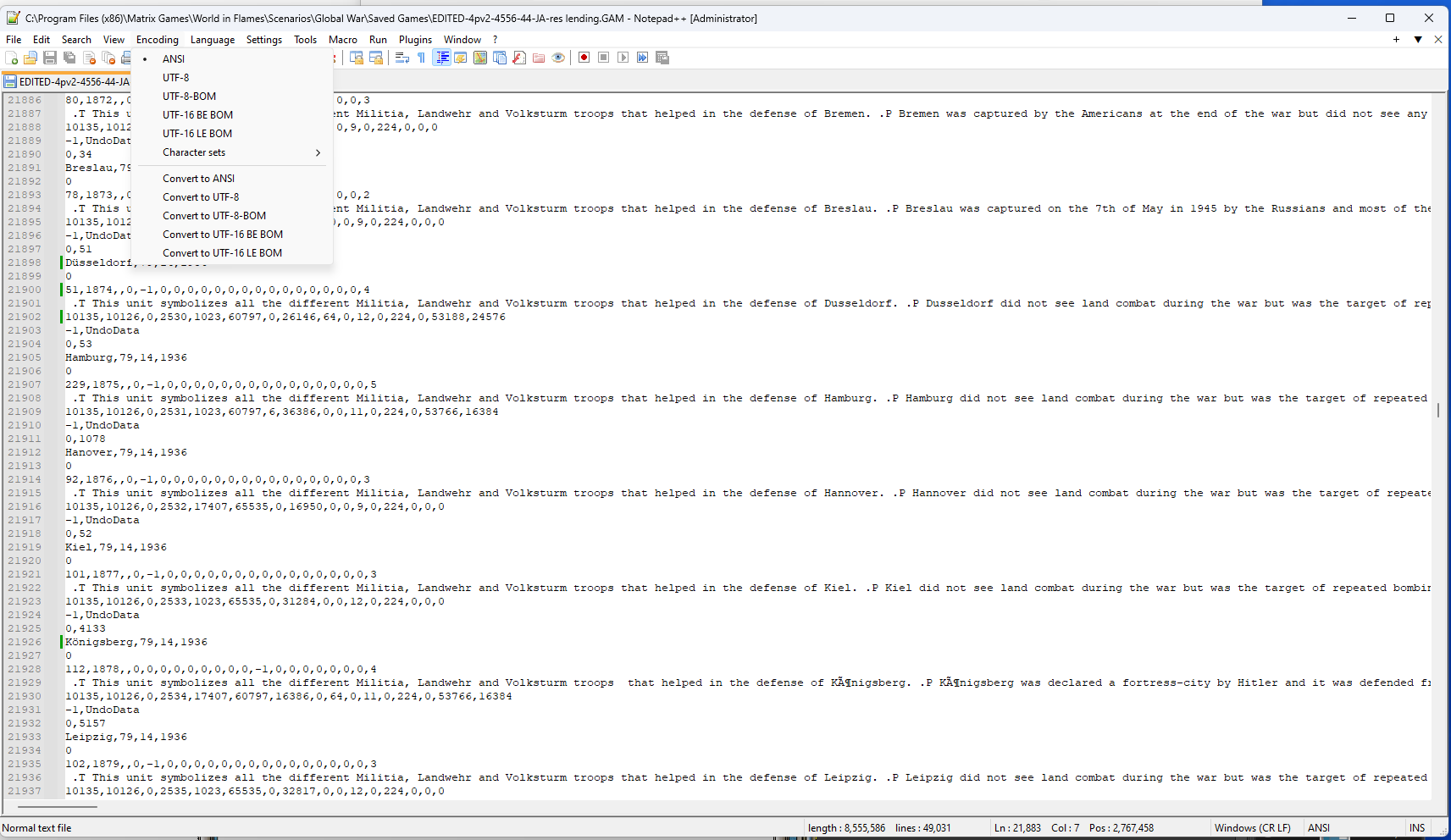Image resolution: width=1451 pixels, height=840 pixels.
Task: Save the current file via toolbar
Action: (x=50, y=58)
